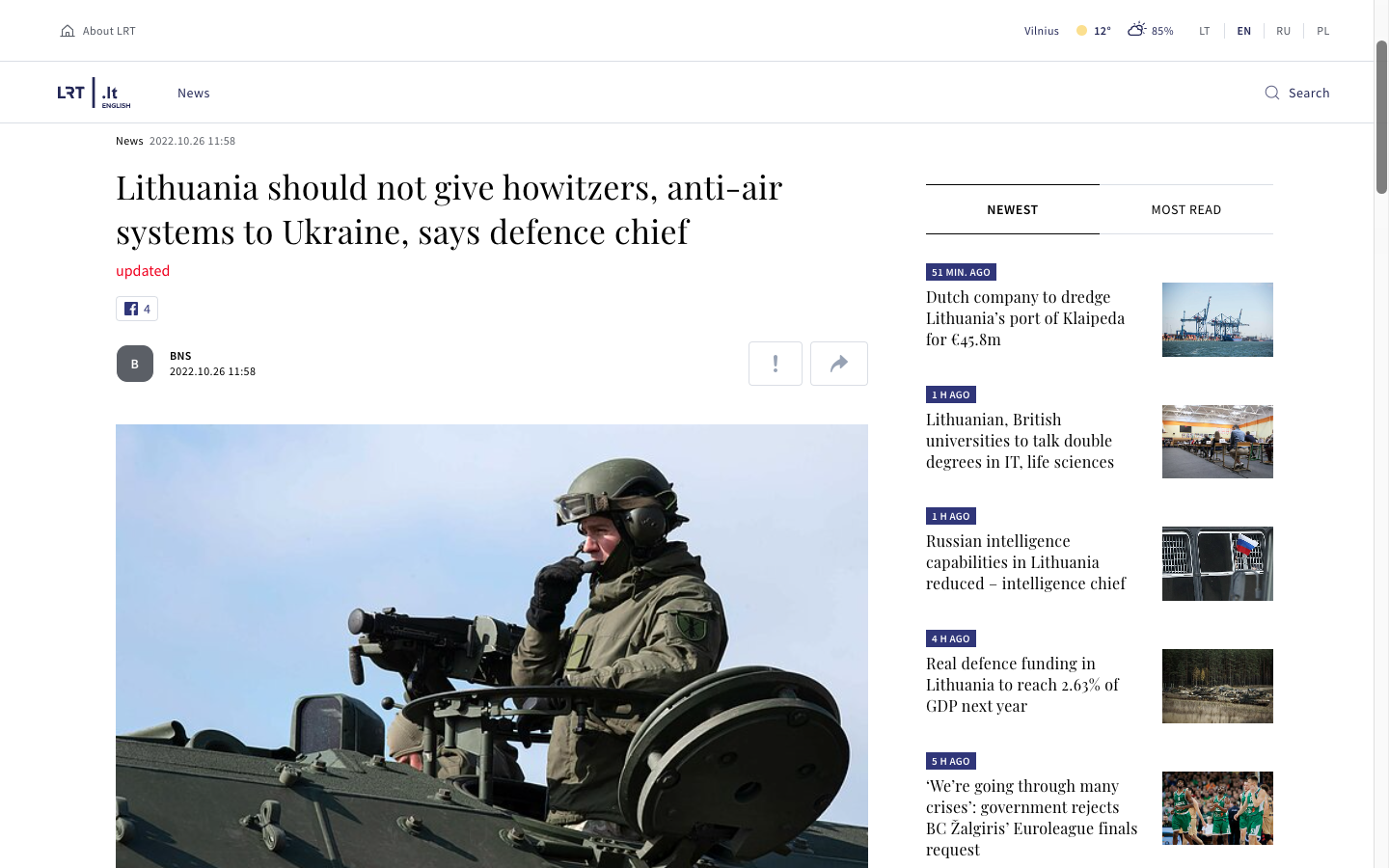Click the LRT English logo

coord(94,93)
